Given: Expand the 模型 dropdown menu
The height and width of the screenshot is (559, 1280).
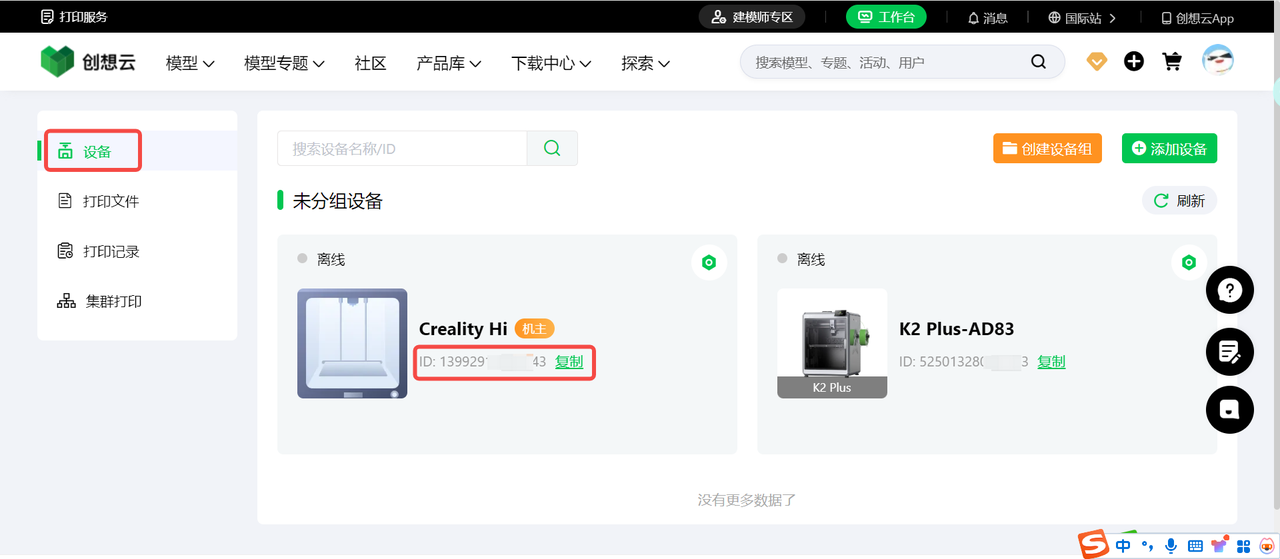Looking at the screenshot, I should [x=190, y=63].
